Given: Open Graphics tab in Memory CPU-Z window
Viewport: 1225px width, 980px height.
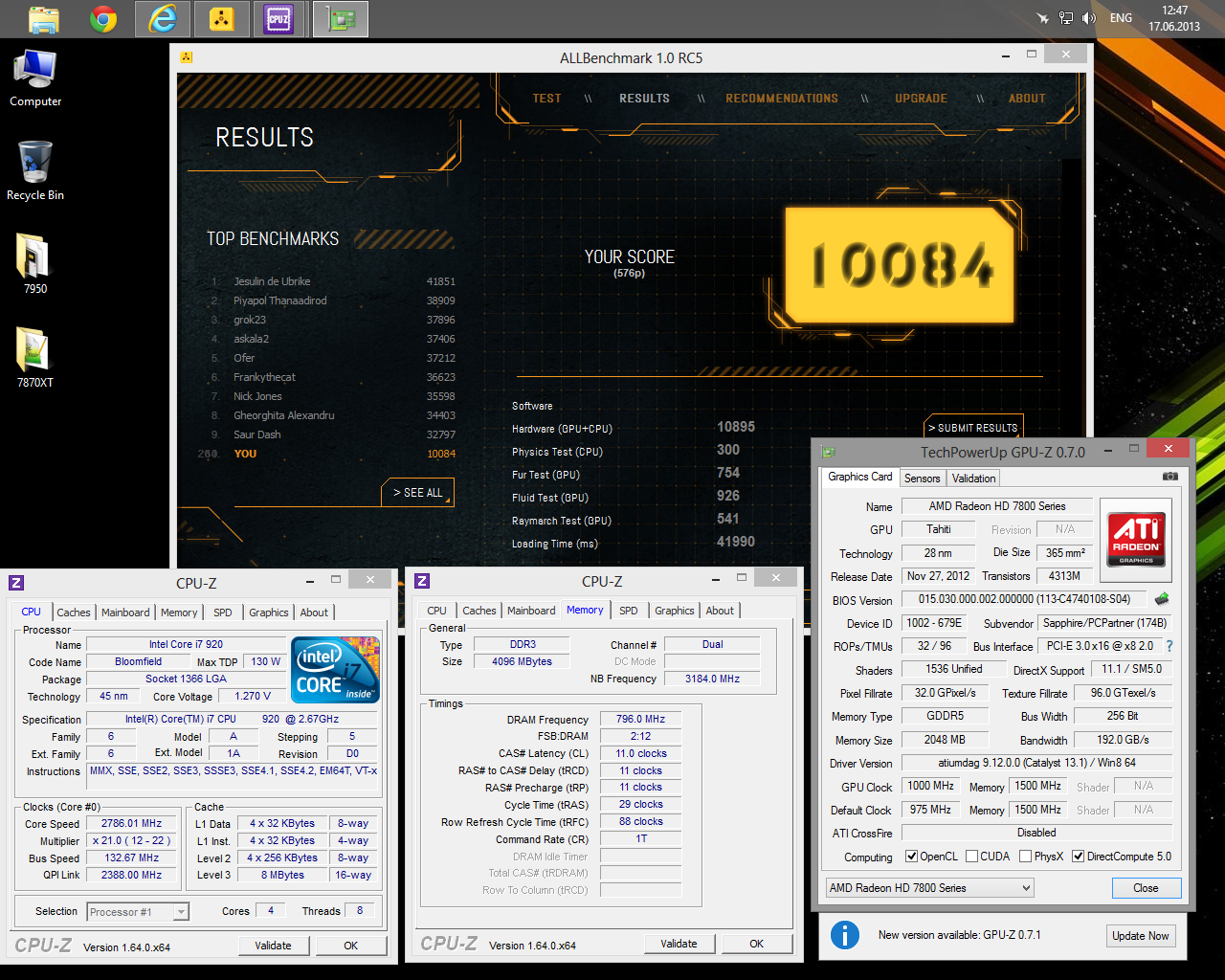Looking at the screenshot, I should [x=675, y=611].
